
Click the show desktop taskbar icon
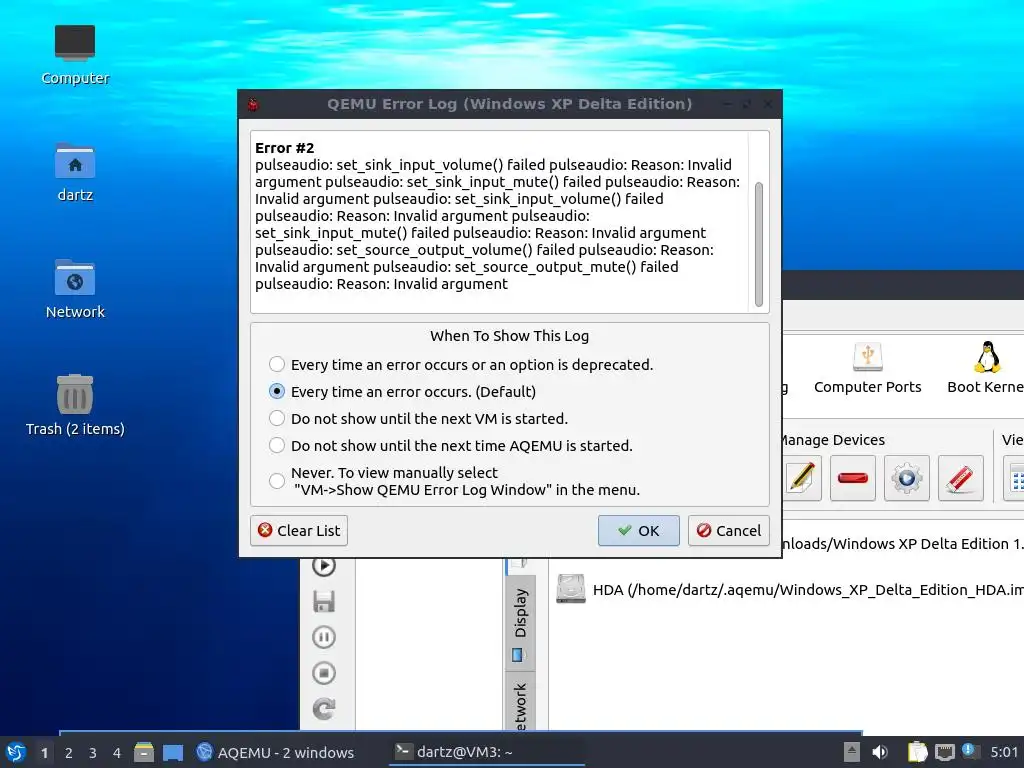[173, 752]
